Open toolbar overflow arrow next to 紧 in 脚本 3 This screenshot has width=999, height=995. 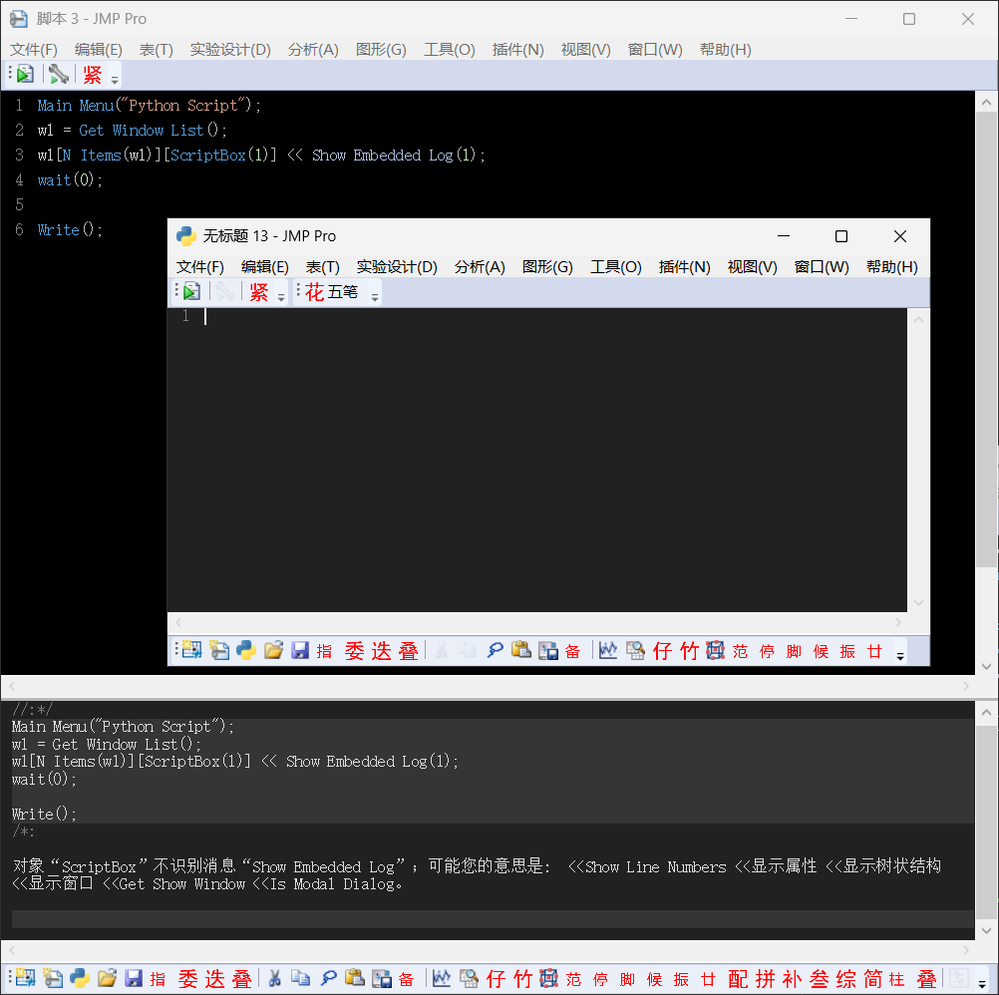pos(115,79)
